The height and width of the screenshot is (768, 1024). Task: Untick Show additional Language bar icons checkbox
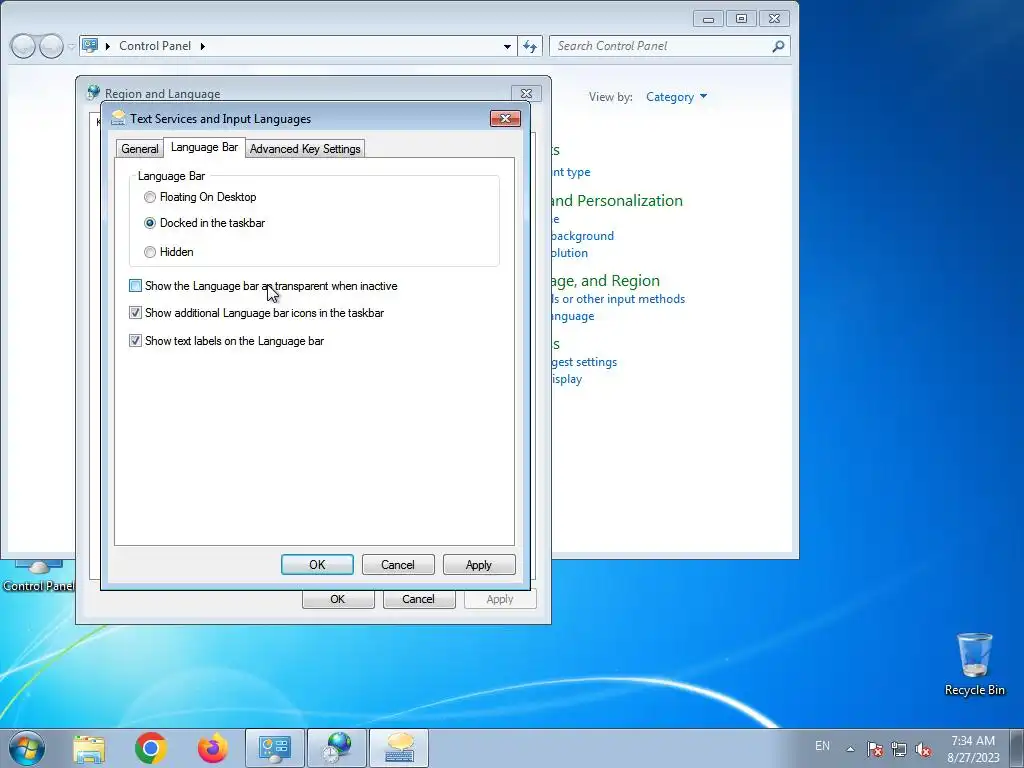(x=135, y=313)
